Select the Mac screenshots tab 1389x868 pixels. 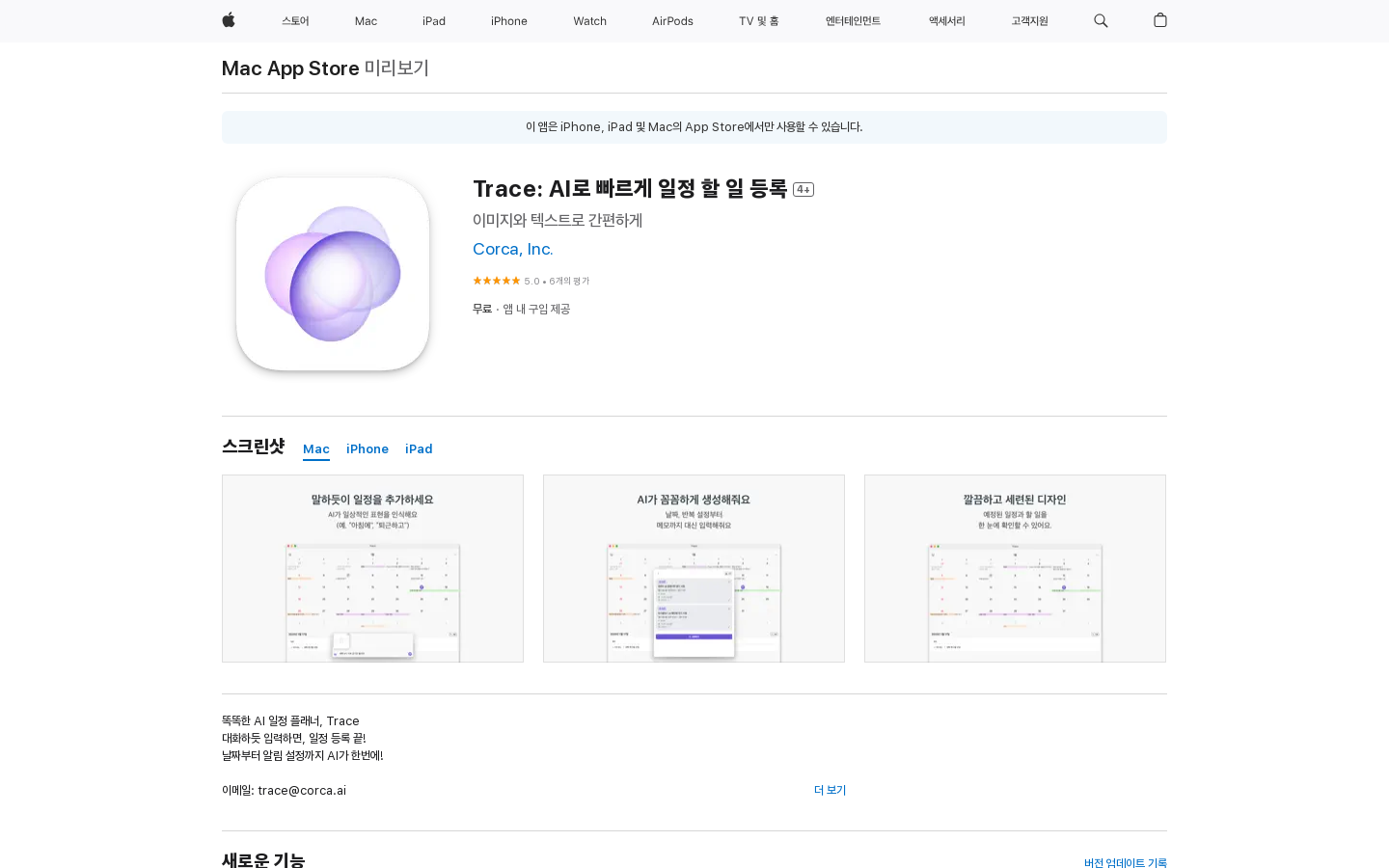(x=316, y=449)
